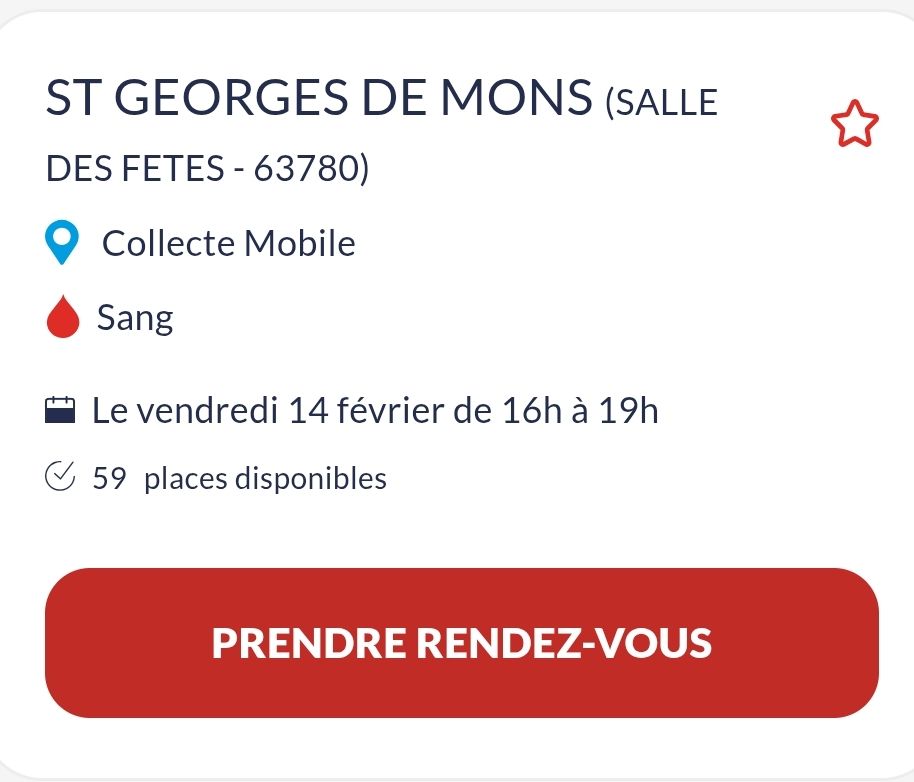
Task: Toggle the favorite star for this collecte
Action: click(x=854, y=126)
